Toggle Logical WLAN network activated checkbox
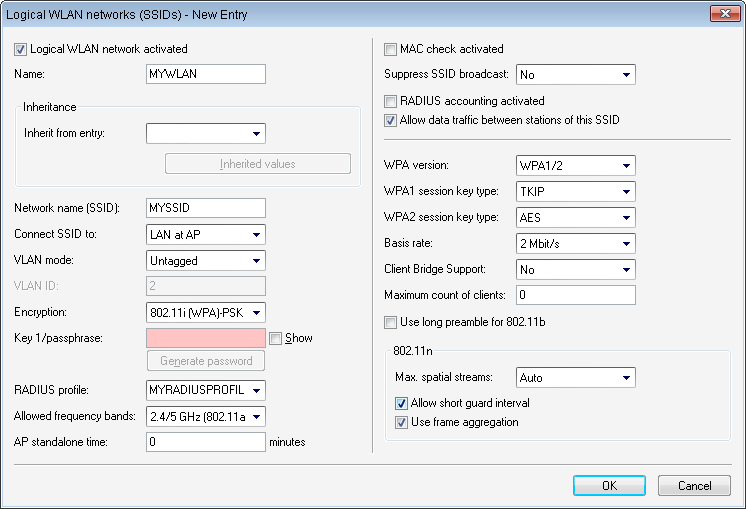Viewport: 746px width, 509px height. 21,48
